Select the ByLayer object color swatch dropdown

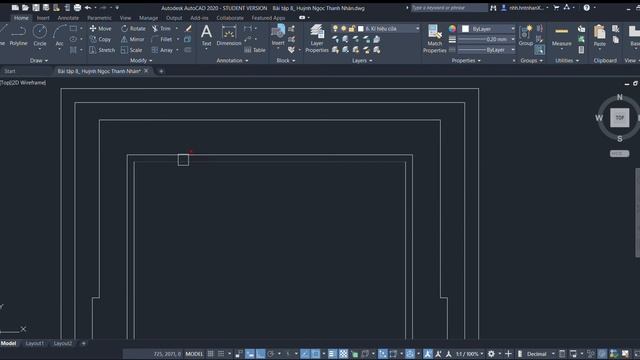coord(488,29)
